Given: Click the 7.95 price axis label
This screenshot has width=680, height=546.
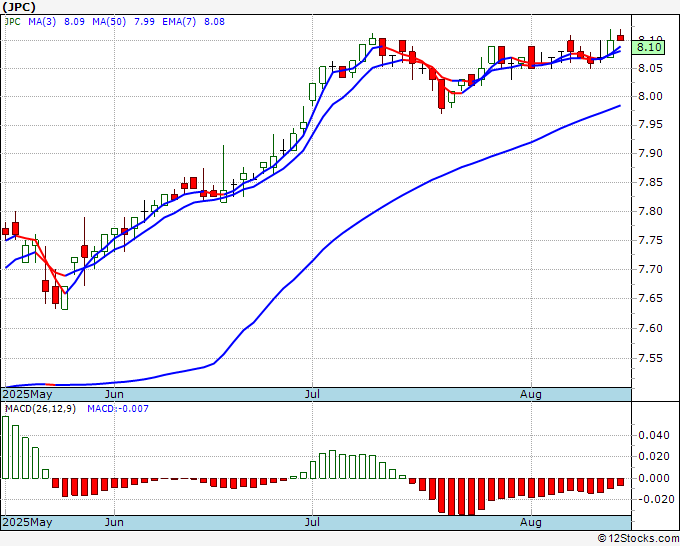Looking at the screenshot, I should pyautogui.click(x=650, y=125).
